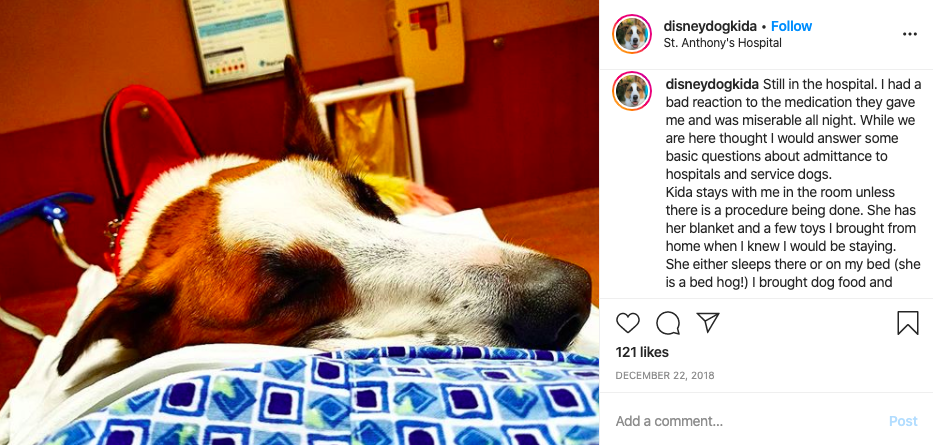Open disneydogkida username in the caption
Viewport: 933px width, 445px height.
click(x=712, y=84)
